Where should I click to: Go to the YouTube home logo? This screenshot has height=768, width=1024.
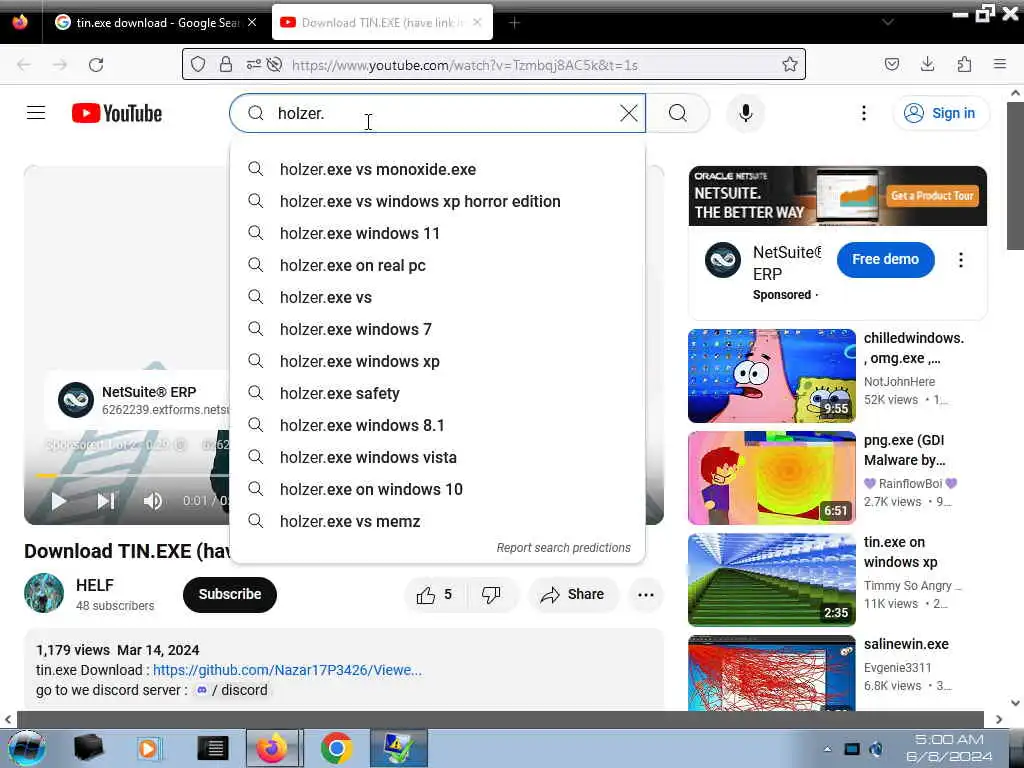pos(117,113)
